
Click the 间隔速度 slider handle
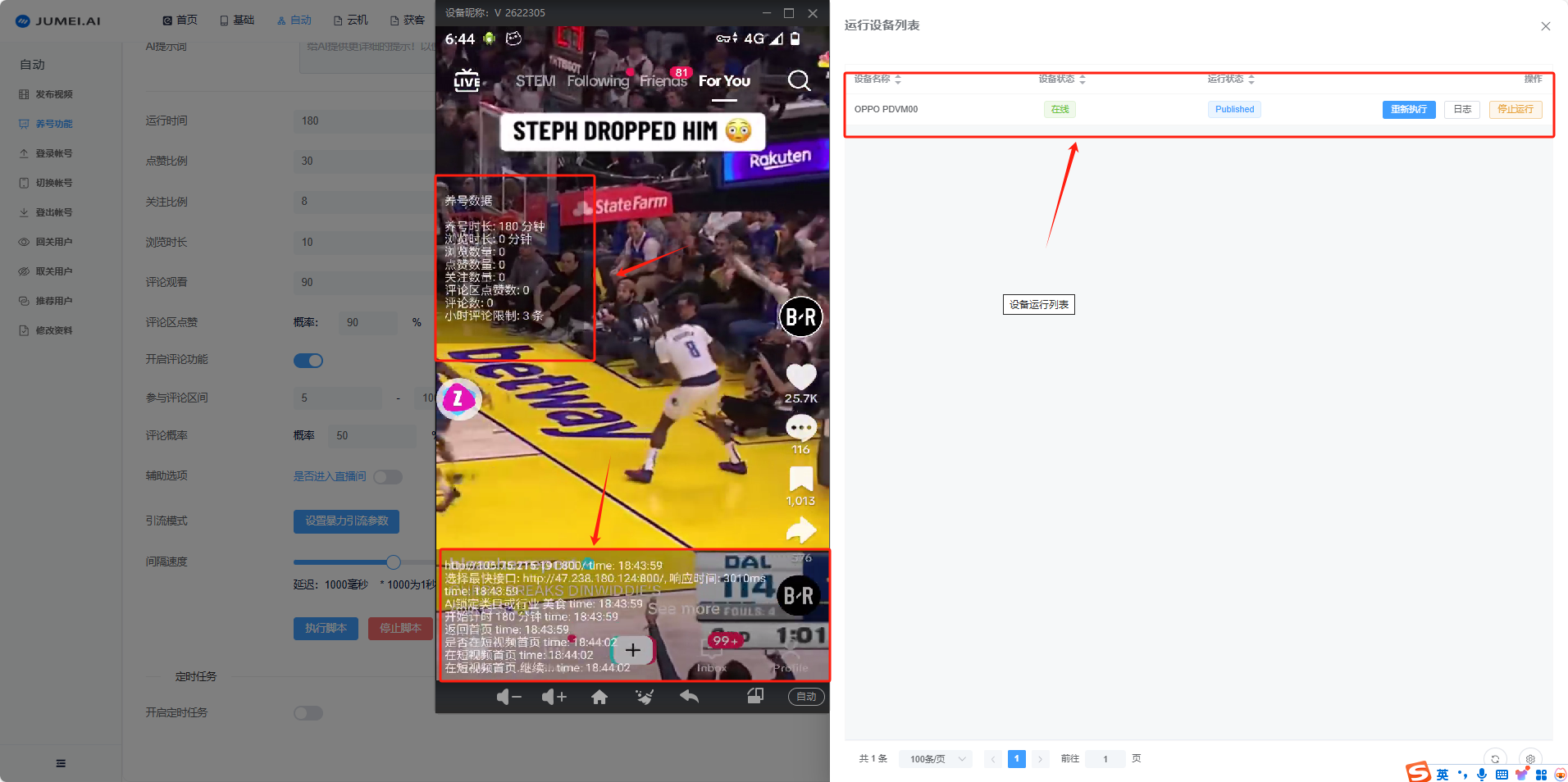(394, 562)
